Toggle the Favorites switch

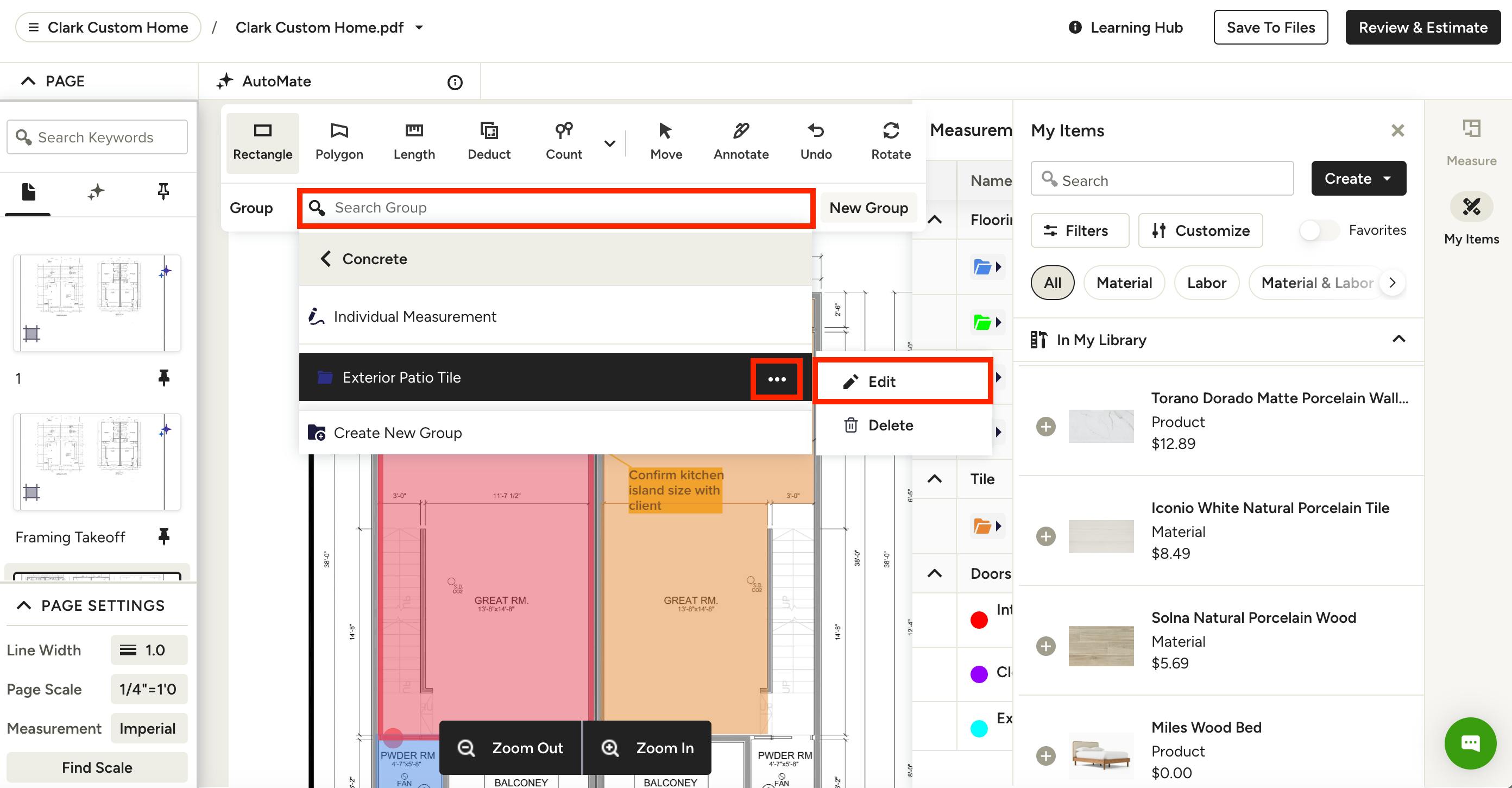[x=1319, y=230]
